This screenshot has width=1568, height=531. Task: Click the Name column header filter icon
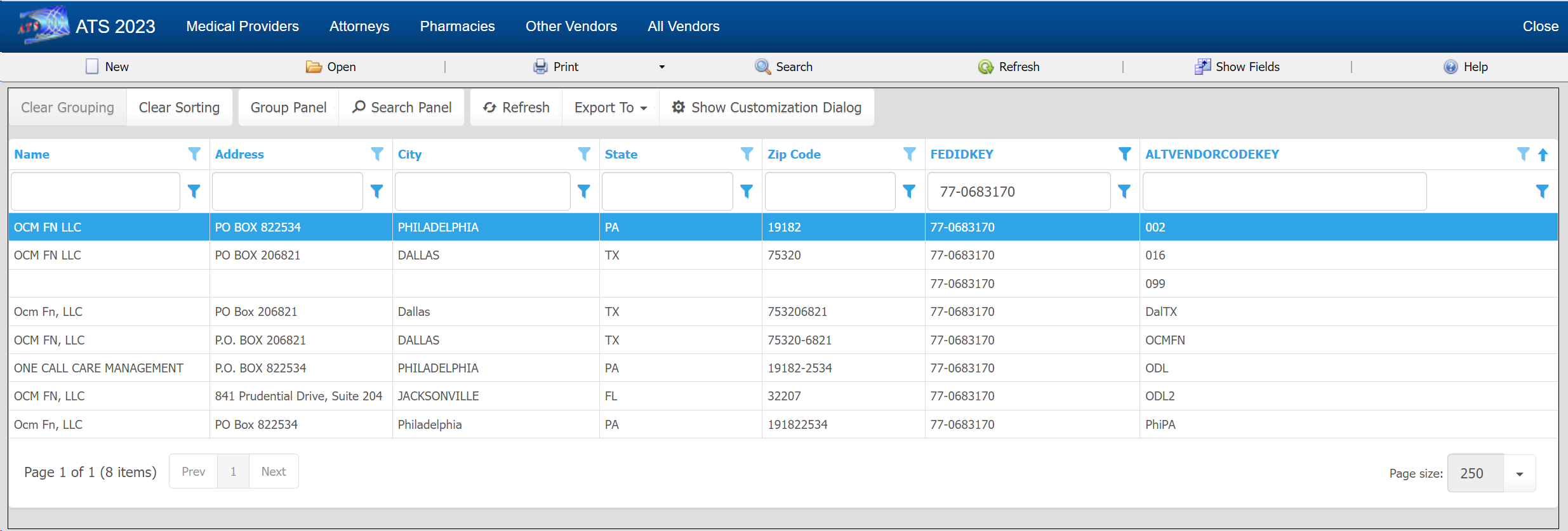194,154
